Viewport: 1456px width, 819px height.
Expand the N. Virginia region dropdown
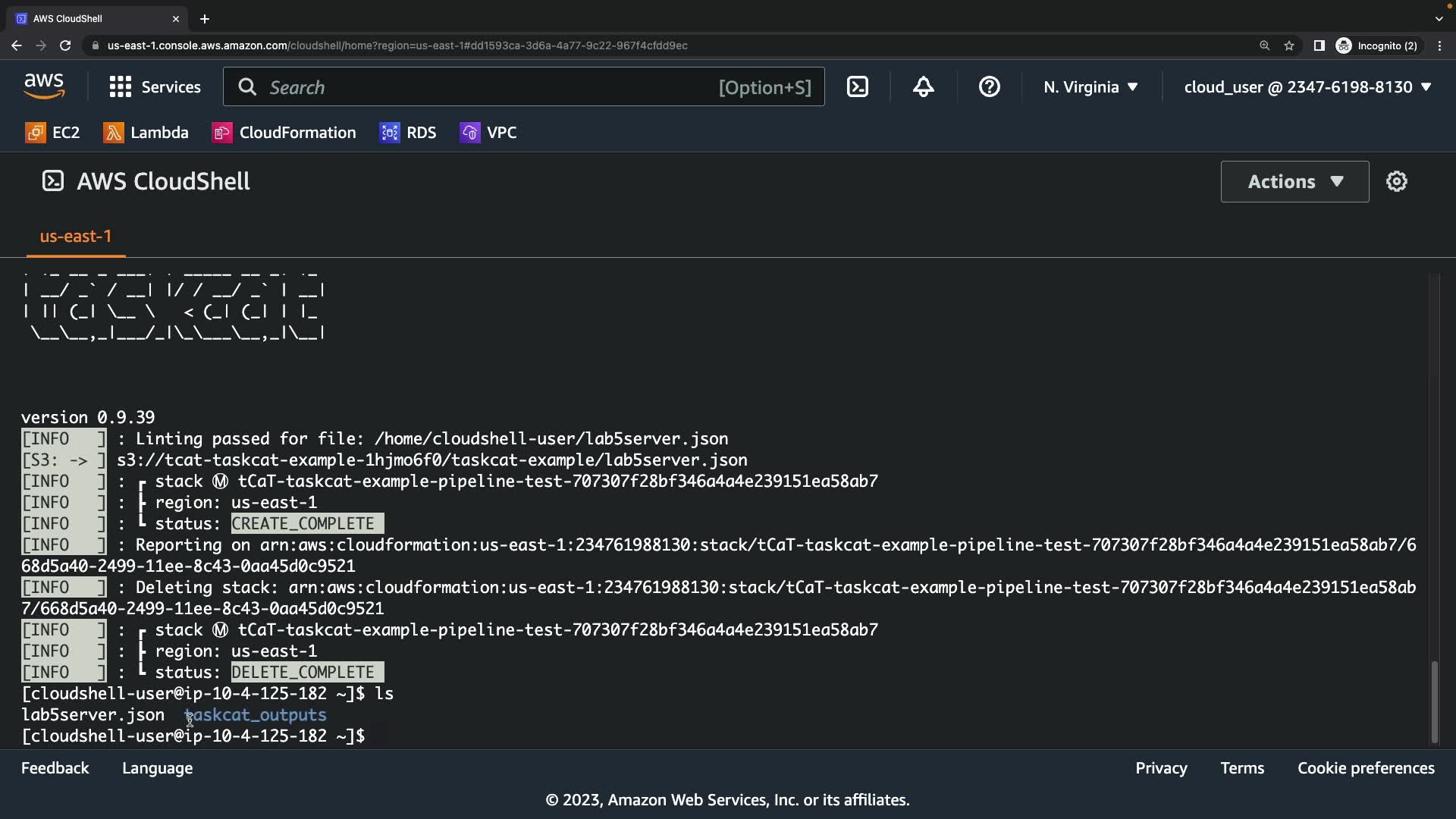pyautogui.click(x=1090, y=86)
